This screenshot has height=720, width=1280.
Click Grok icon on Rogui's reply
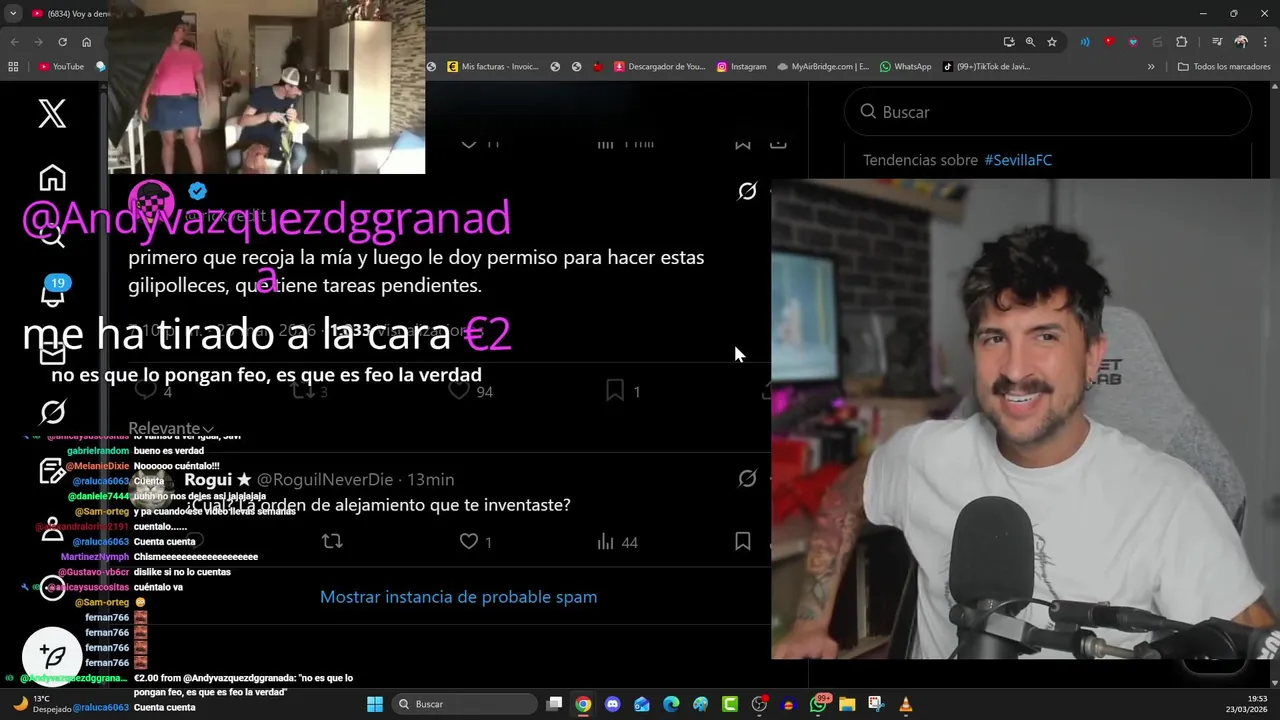click(x=747, y=478)
